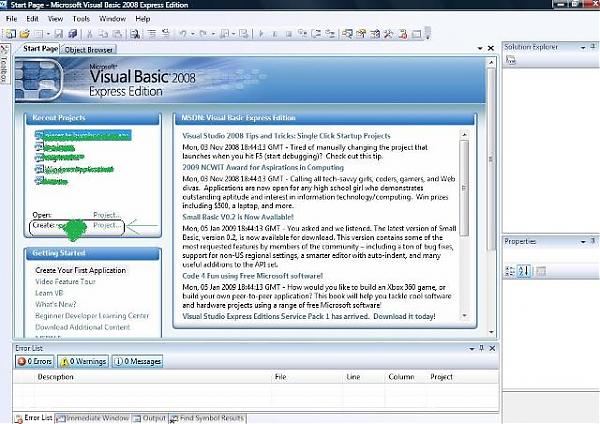Click the Find in Files toolbar icon
600x424 pixels.
(135, 34)
